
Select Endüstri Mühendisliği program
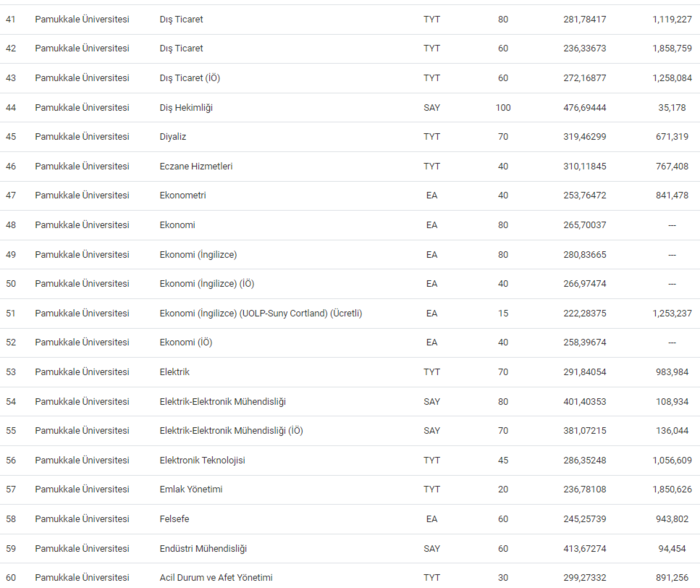click(x=203, y=548)
